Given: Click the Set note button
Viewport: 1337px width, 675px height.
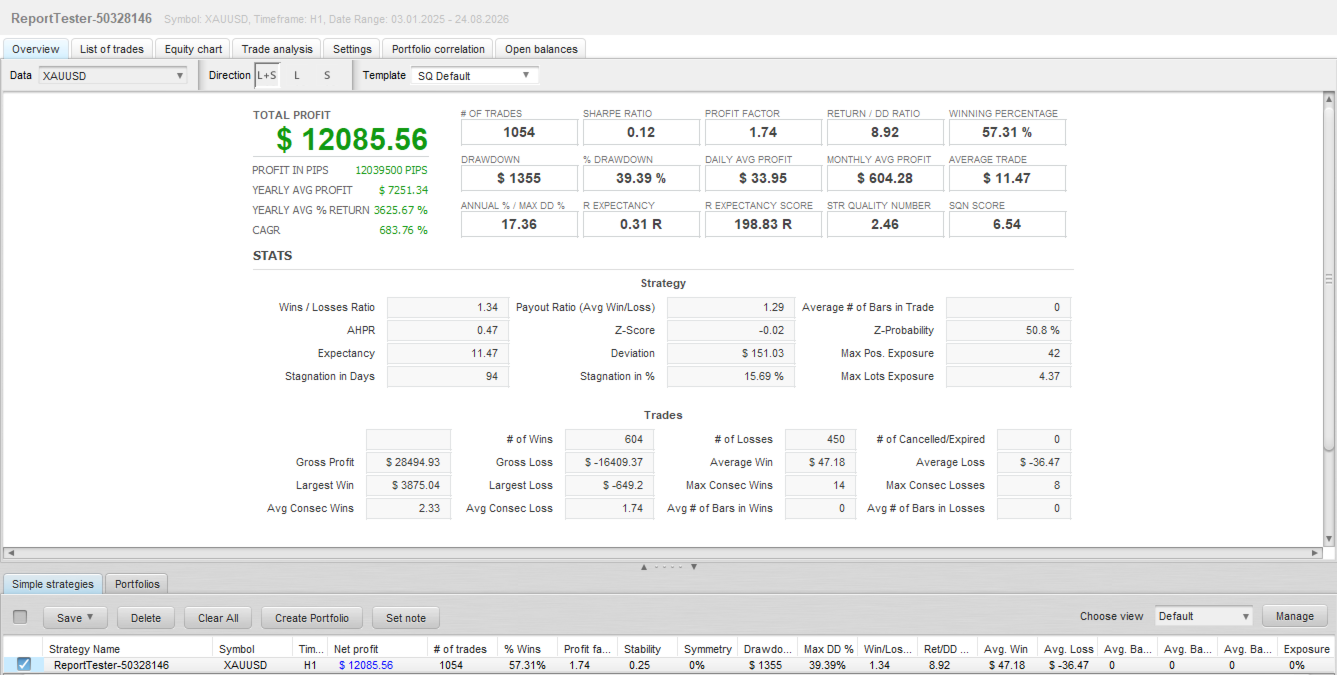Looking at the screenshot, I should click(406, 618).
